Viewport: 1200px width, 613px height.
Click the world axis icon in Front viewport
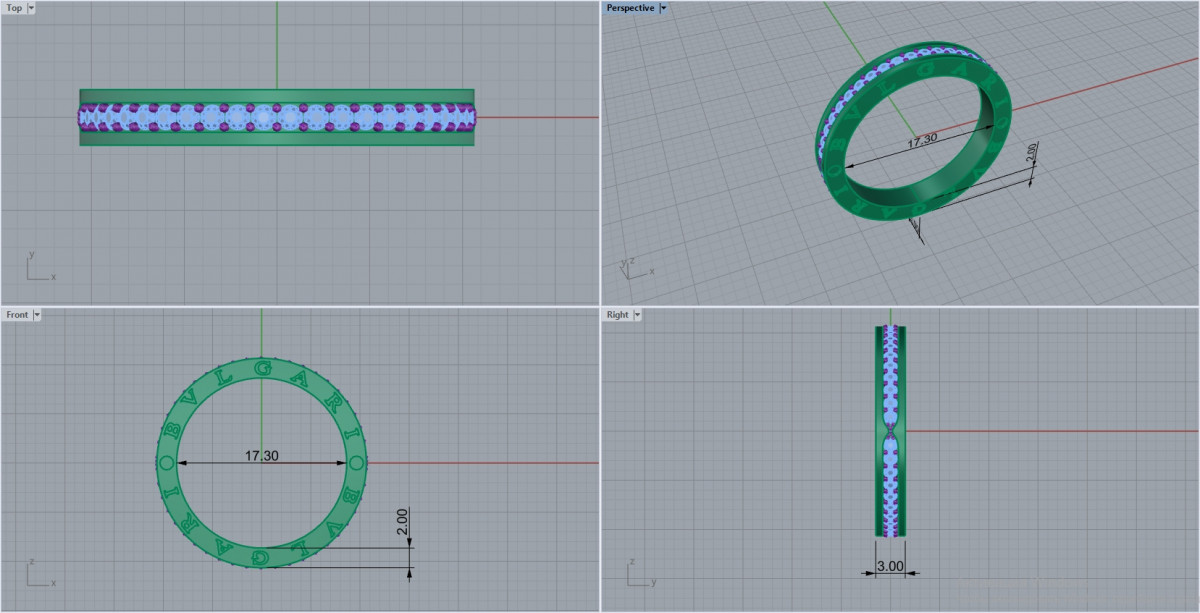point(40,574)
